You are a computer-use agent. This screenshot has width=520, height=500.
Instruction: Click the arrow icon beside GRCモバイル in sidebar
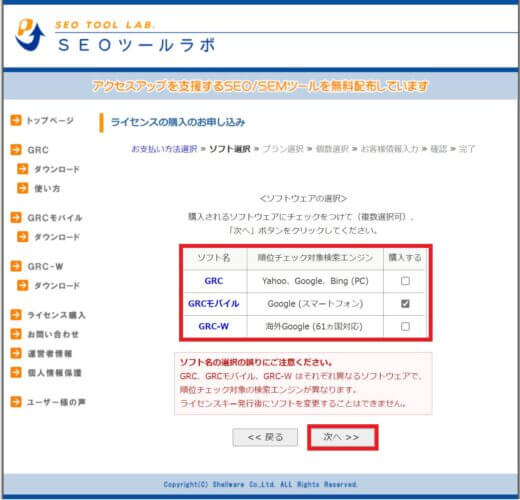point(16,218)
